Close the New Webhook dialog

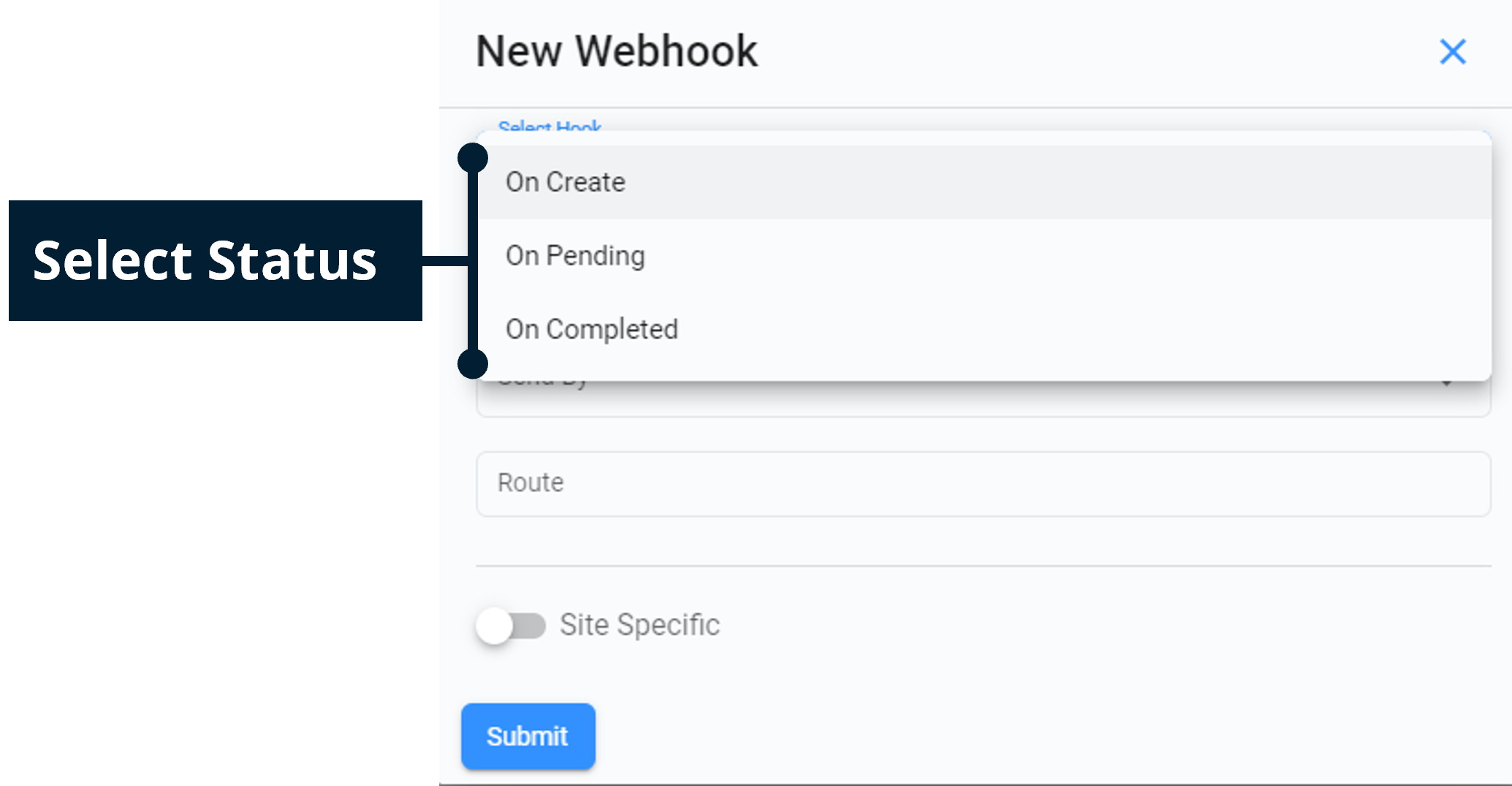tap(1453, 51)
